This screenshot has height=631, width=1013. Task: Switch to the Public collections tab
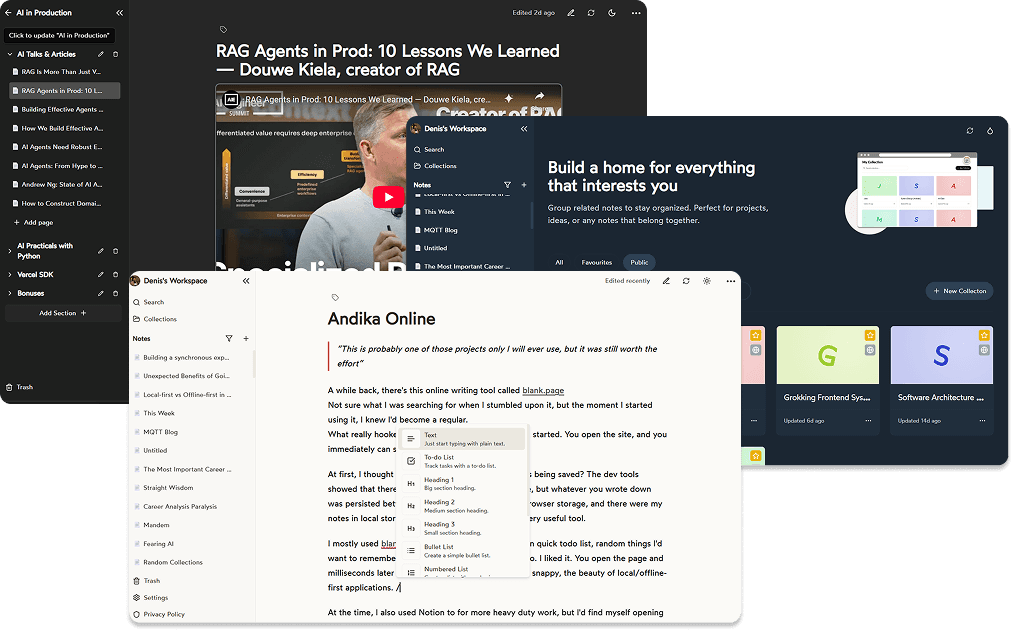point(640,263)
